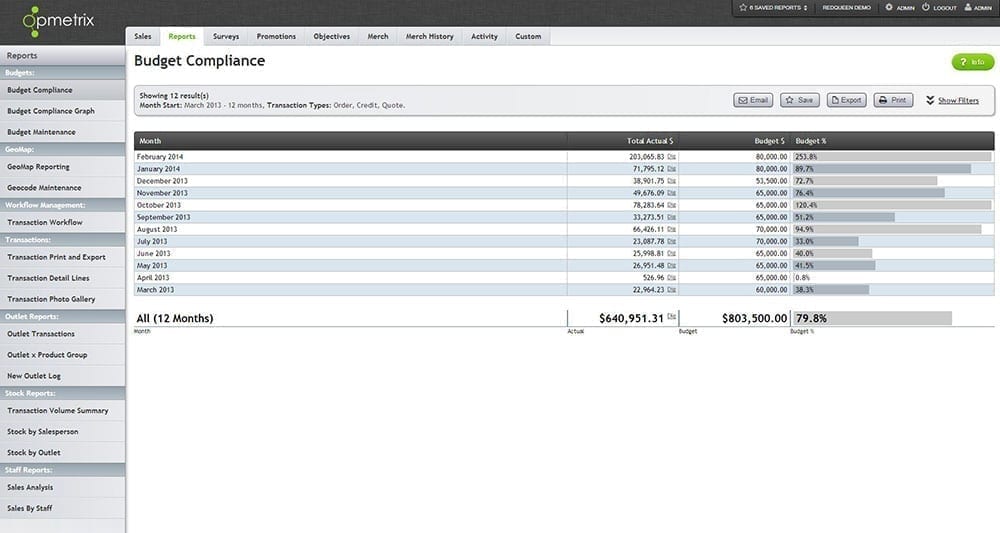The height and width of the screenshot is (533, 1000).
Task: Save this report
Action: [800, 100]
